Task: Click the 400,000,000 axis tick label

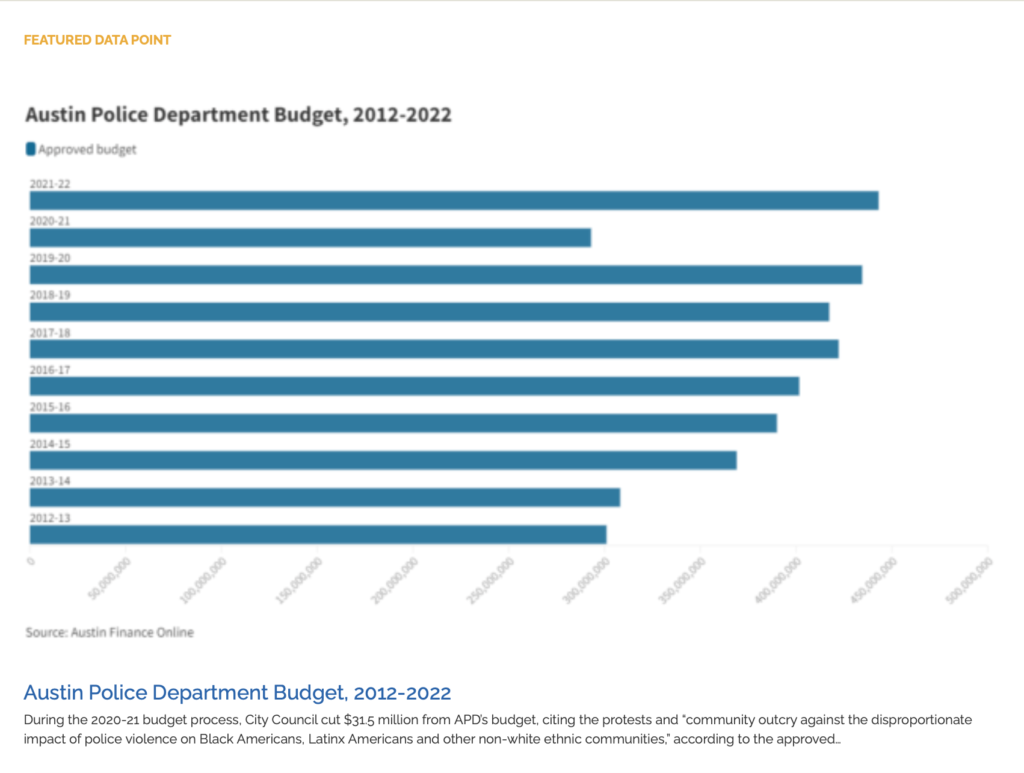Action: (778, 580)
